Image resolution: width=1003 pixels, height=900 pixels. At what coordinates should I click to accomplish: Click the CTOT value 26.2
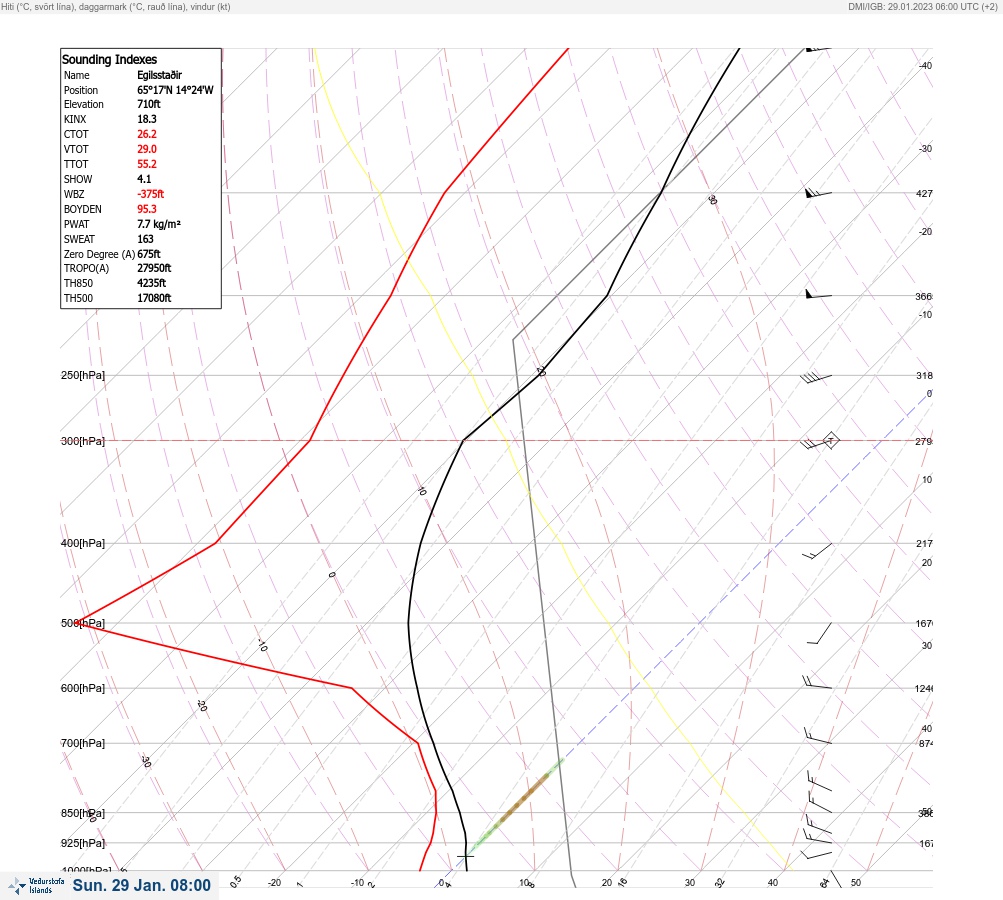[146, 134]
